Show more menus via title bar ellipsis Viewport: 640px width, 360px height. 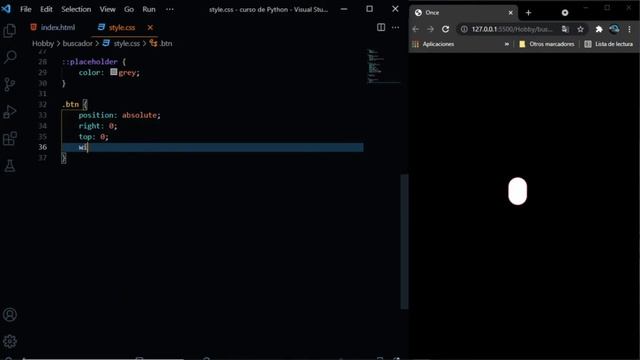(x=170, y=9)
